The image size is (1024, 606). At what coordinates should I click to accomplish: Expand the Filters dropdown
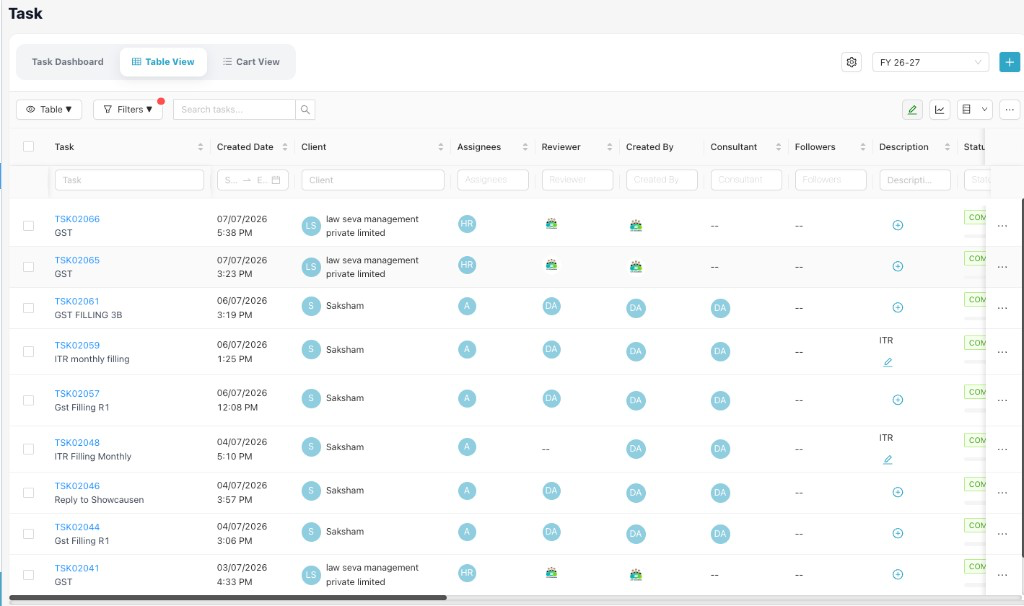128,110
